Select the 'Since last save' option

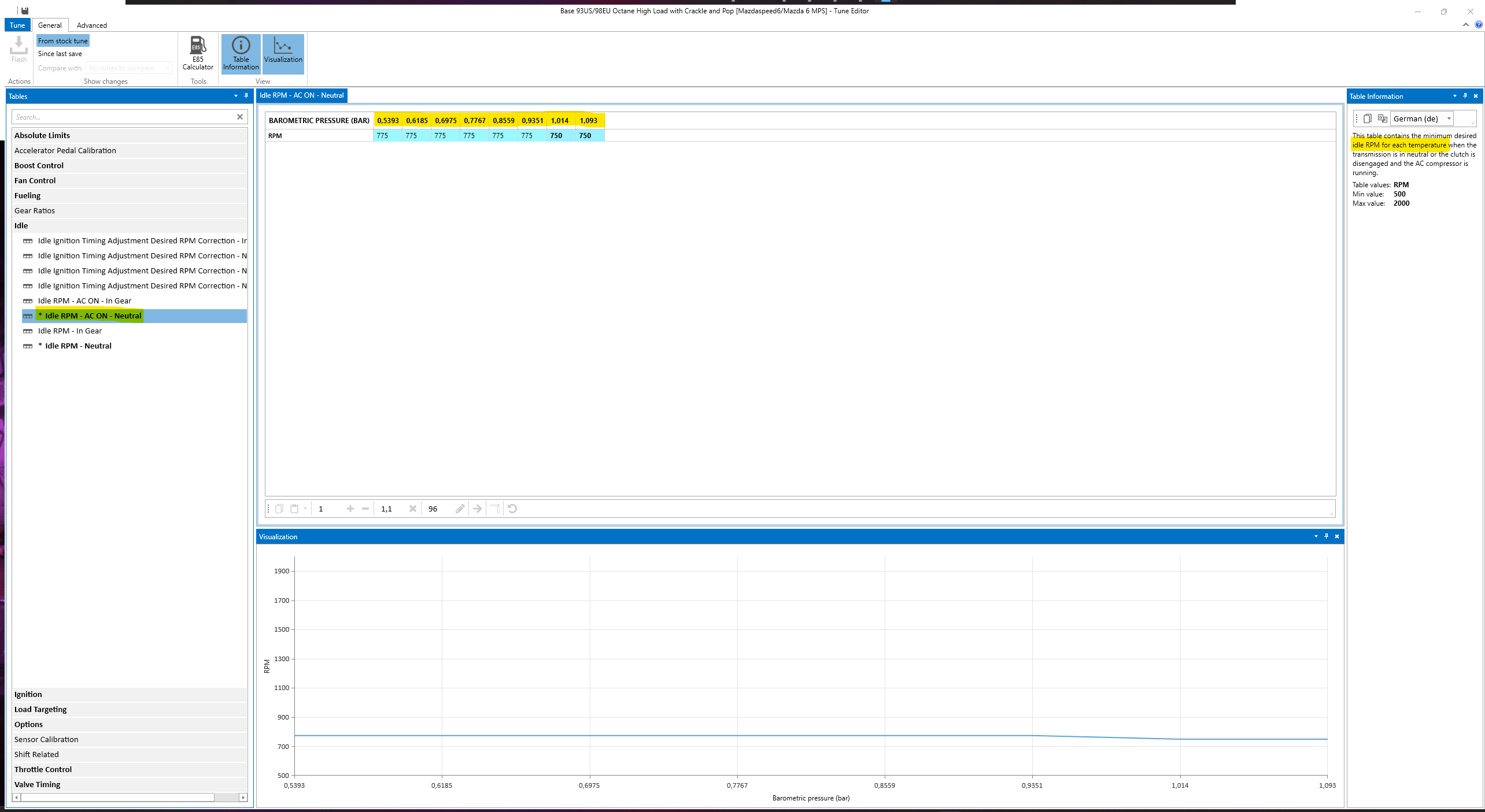pos(60,54)
